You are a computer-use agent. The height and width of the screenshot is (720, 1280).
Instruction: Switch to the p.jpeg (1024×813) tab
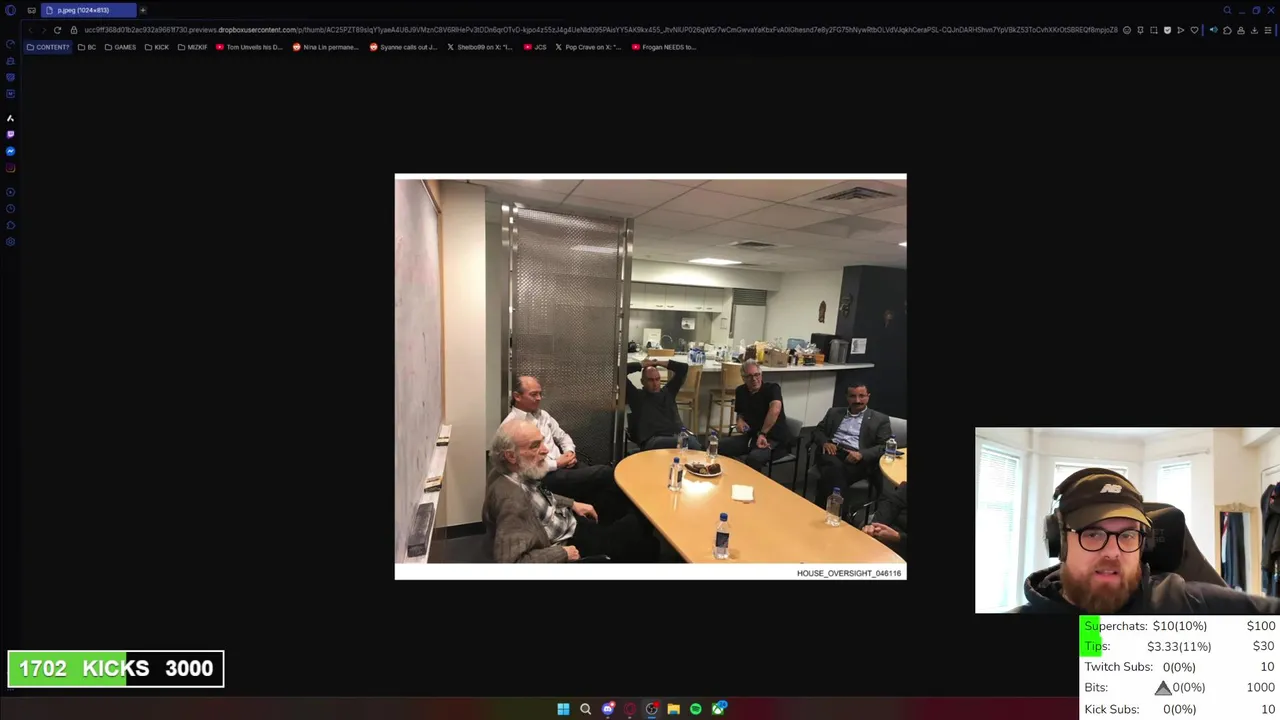click(88, 10)
